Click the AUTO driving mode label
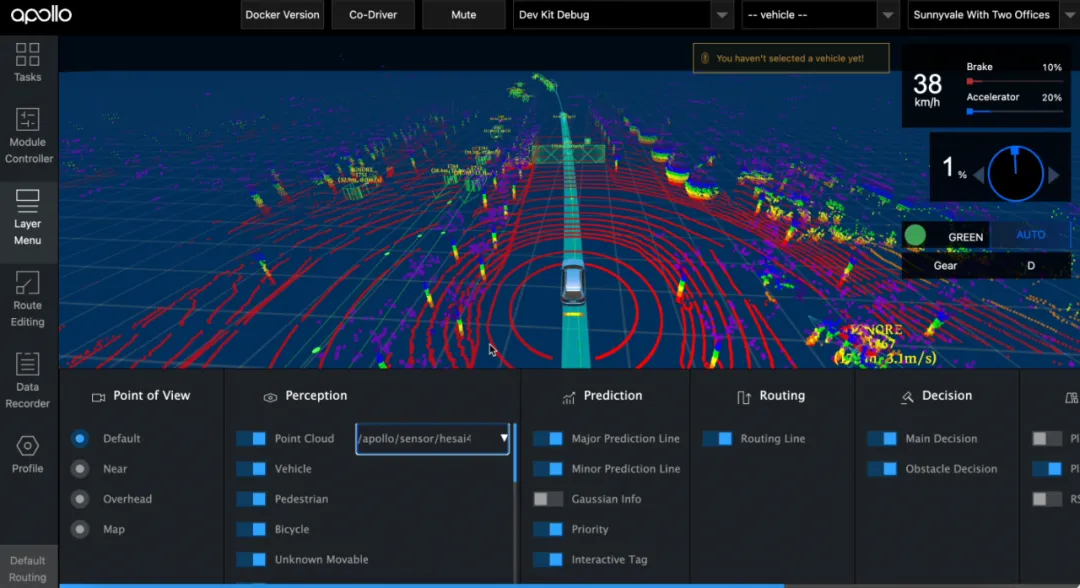Image resolution: width=1080 pixels, height=588 pixels. [x=1030, y=235]
